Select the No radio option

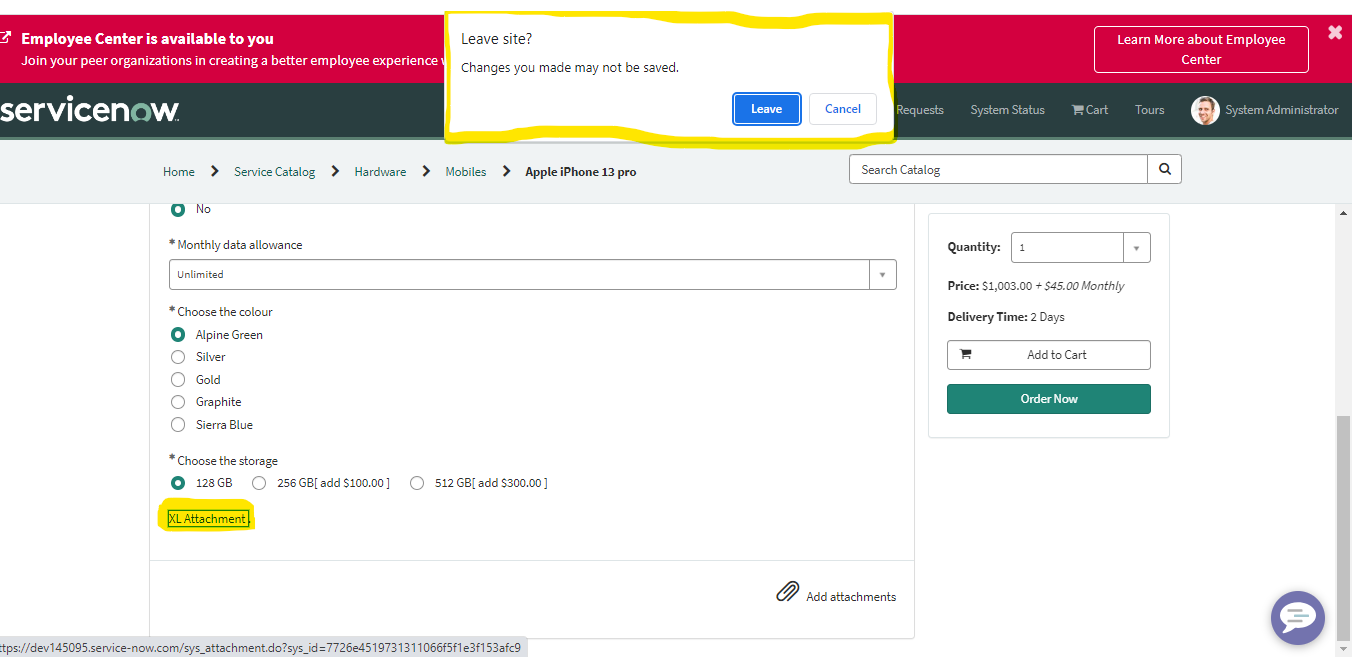coord(178,209)
